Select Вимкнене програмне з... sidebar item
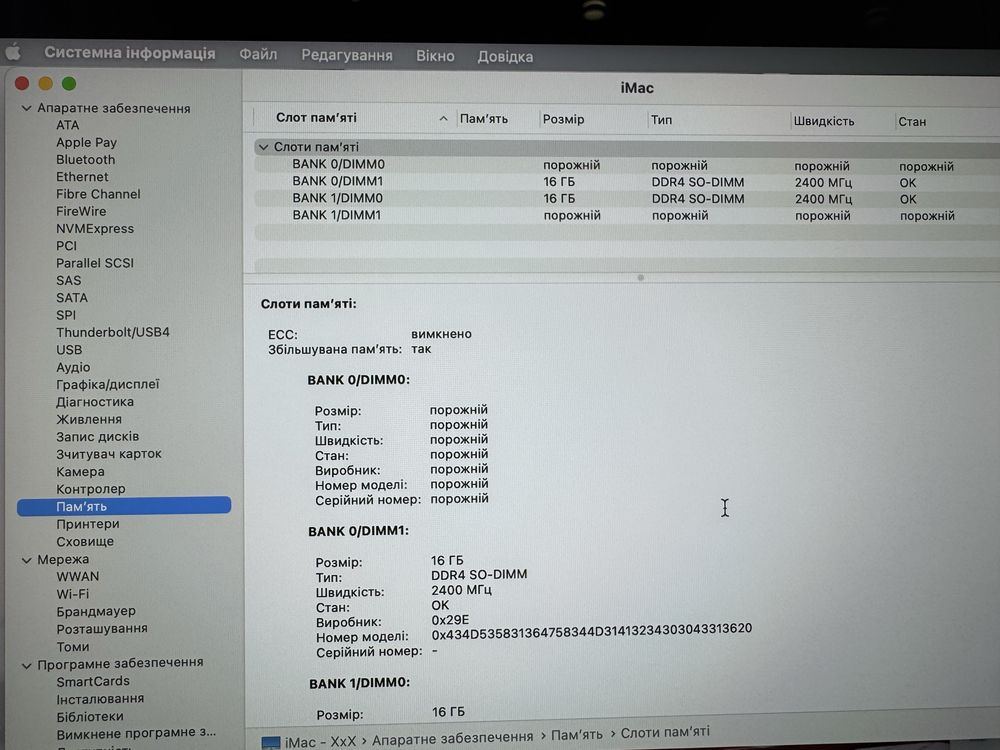This screenshot has width=1000, height=750. 136,733
